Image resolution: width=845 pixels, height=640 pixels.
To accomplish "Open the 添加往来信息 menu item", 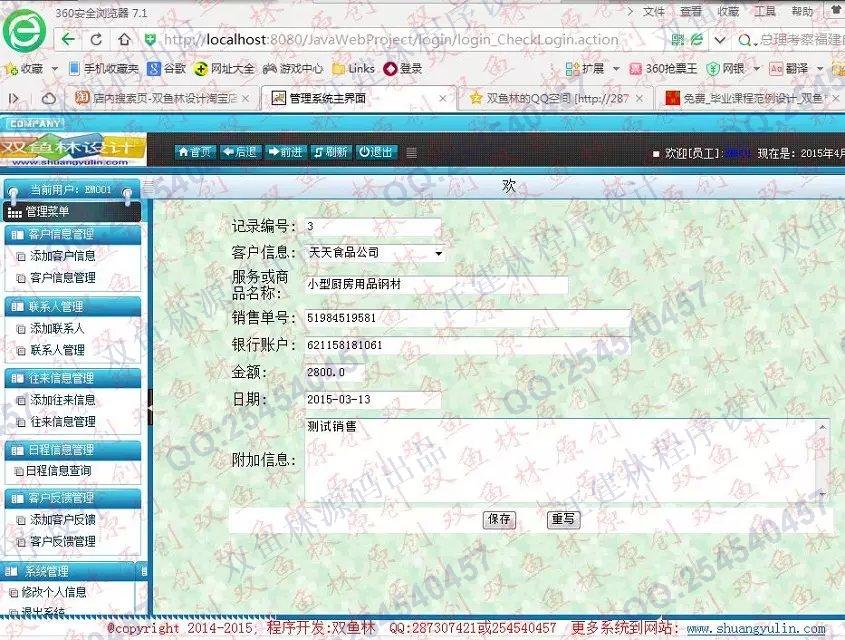I will coord(62,400).
